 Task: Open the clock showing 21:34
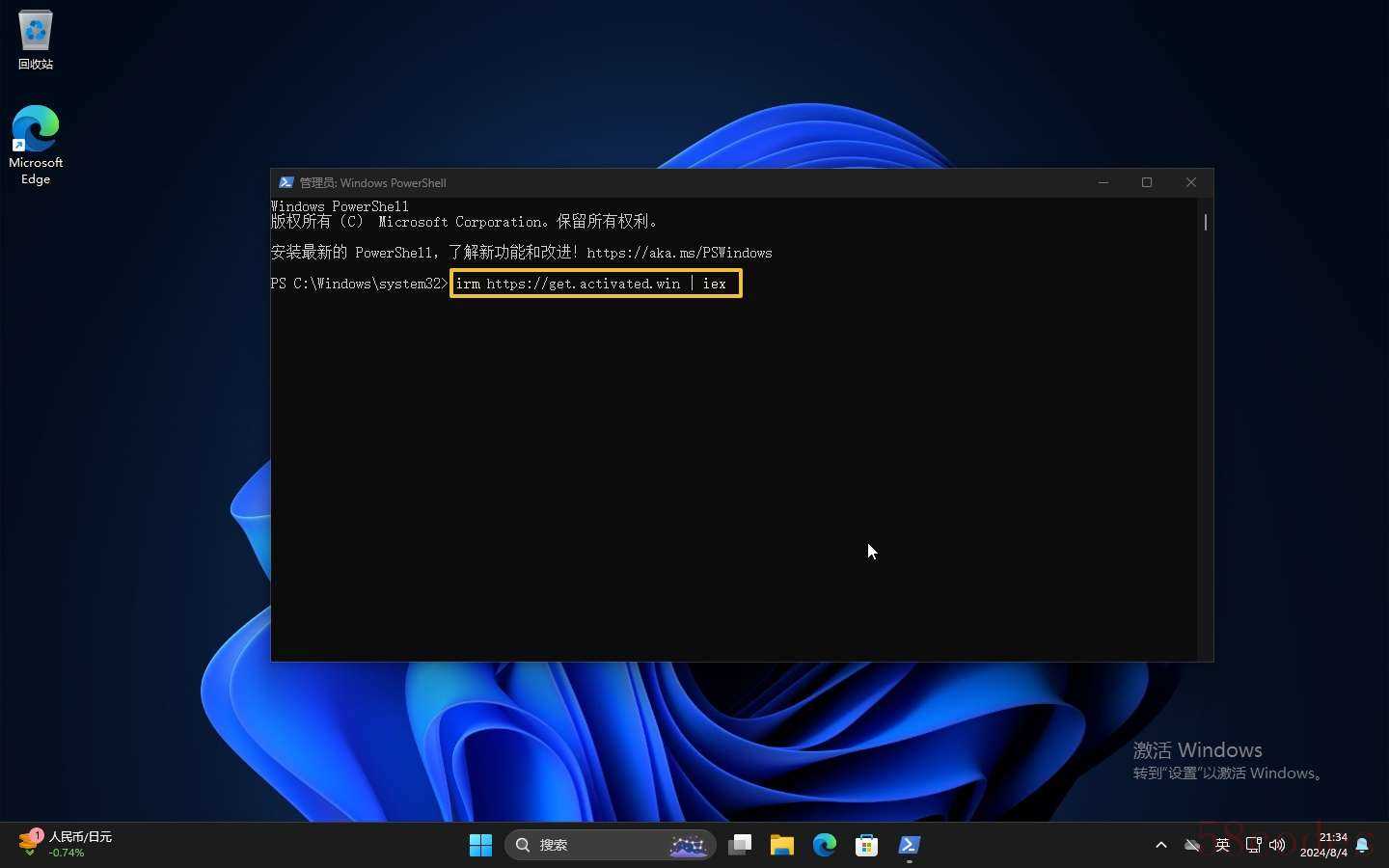tap(1323, 845)
